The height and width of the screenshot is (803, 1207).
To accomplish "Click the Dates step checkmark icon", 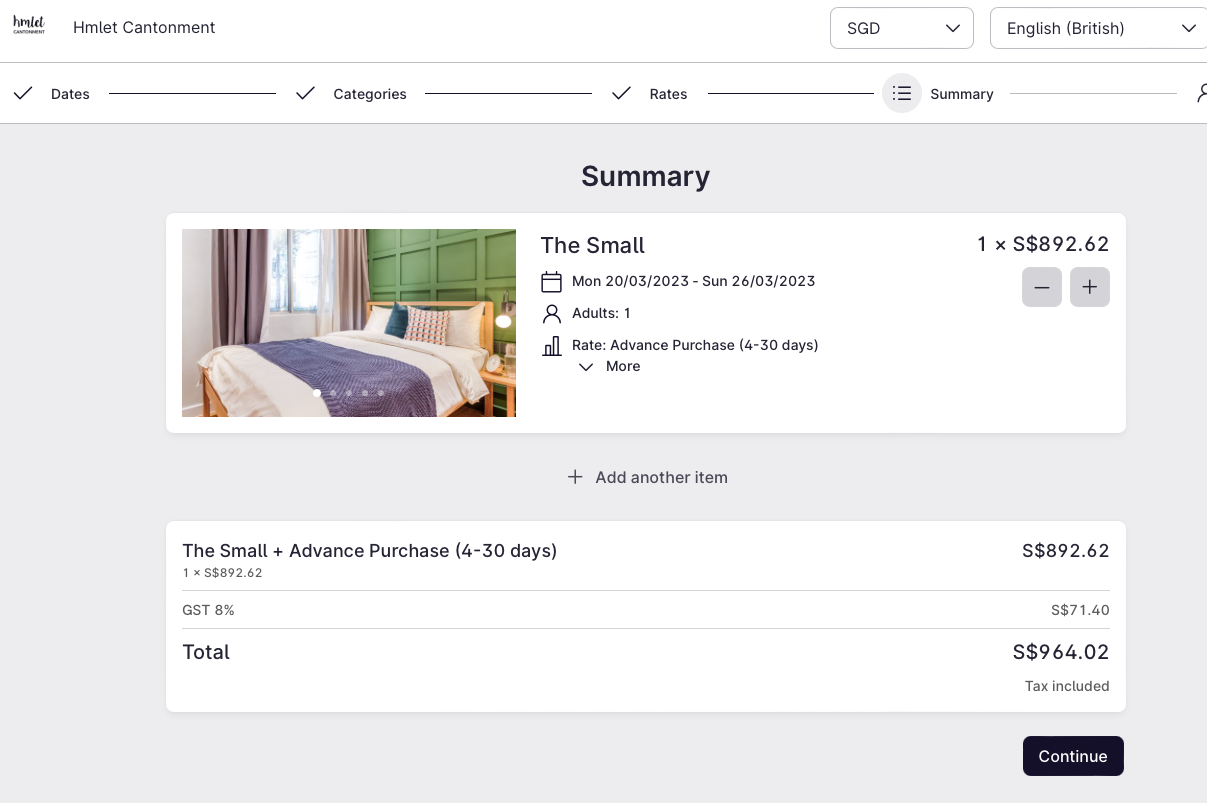I will click(x=23, y=94).
